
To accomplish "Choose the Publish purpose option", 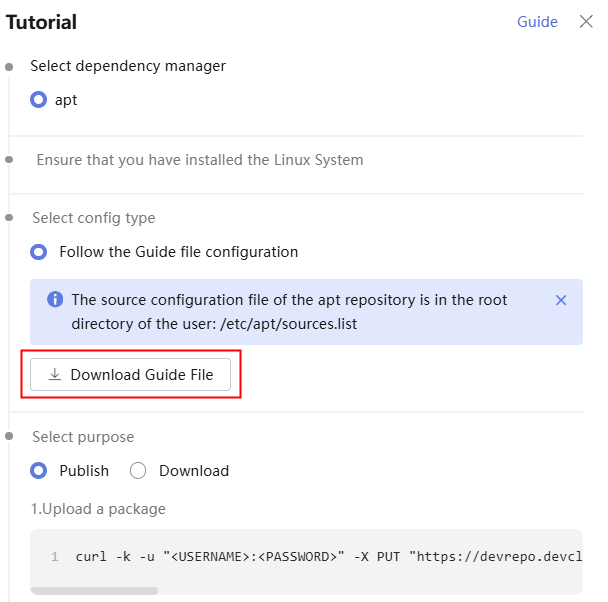I will coord(38,471).
